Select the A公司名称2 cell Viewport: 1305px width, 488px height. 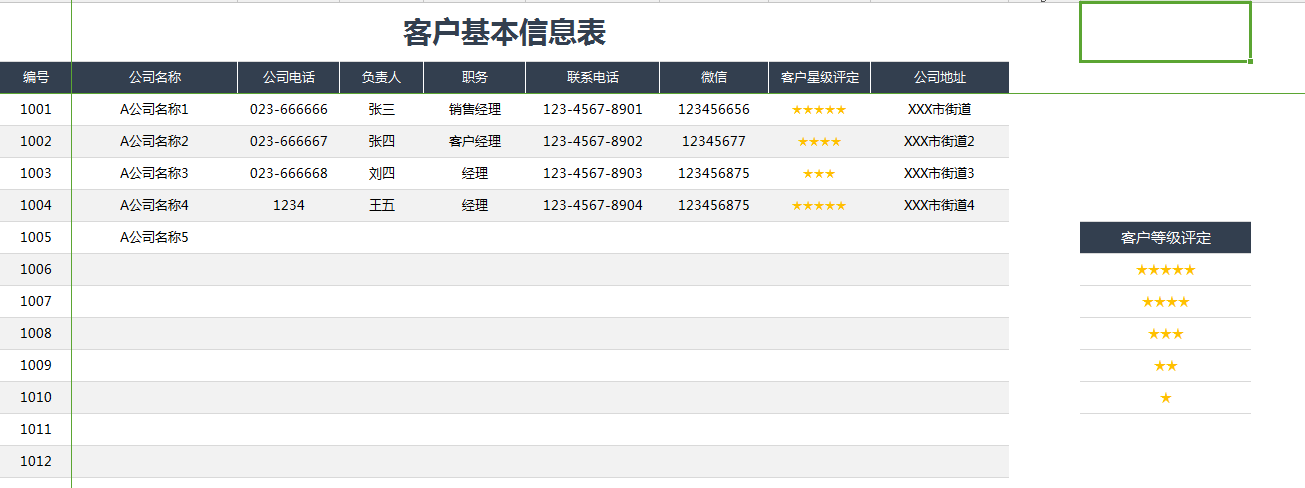pyautogui.click(x=155, y=142)
